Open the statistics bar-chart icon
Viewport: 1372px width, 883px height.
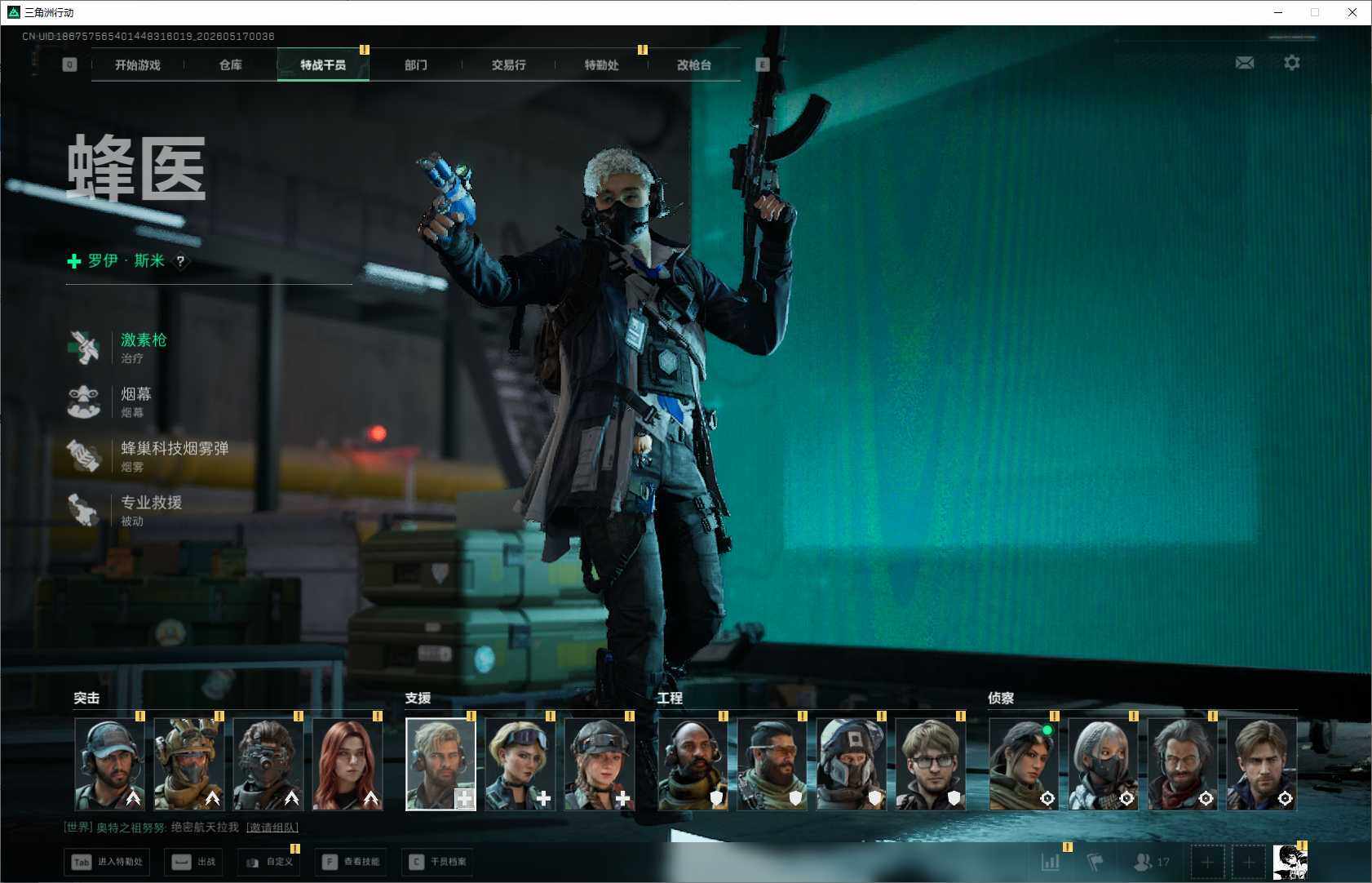1051,861
